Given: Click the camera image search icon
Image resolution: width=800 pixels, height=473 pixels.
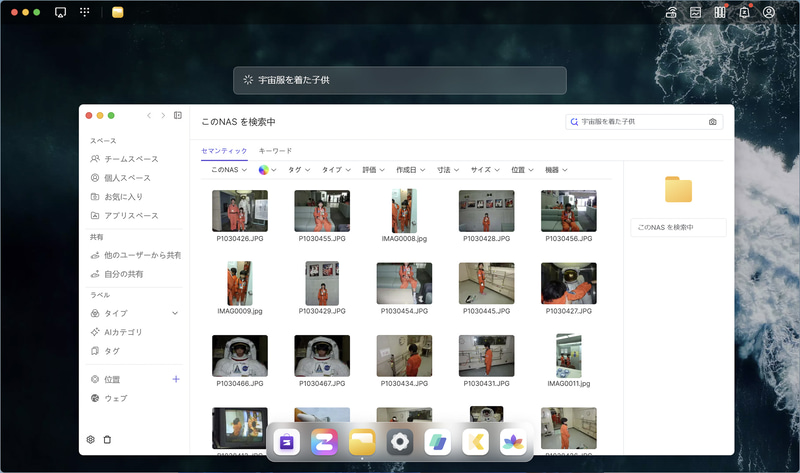Looking at the screenshot, I should (x=712, y=122).
